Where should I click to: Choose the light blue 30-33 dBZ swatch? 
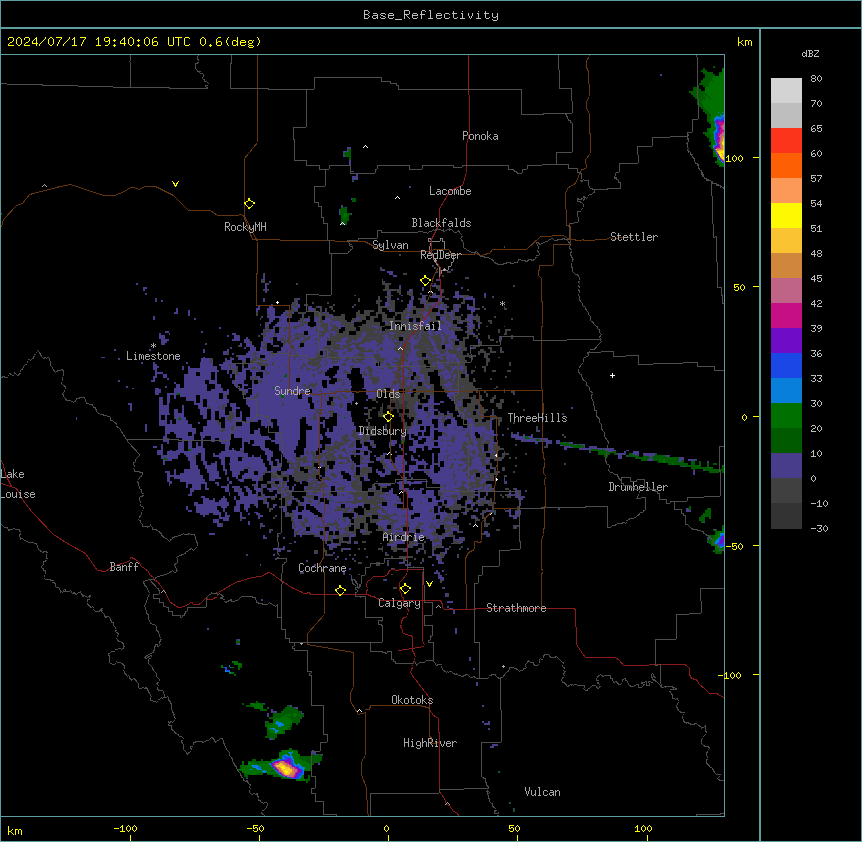(x=786, y=390)
